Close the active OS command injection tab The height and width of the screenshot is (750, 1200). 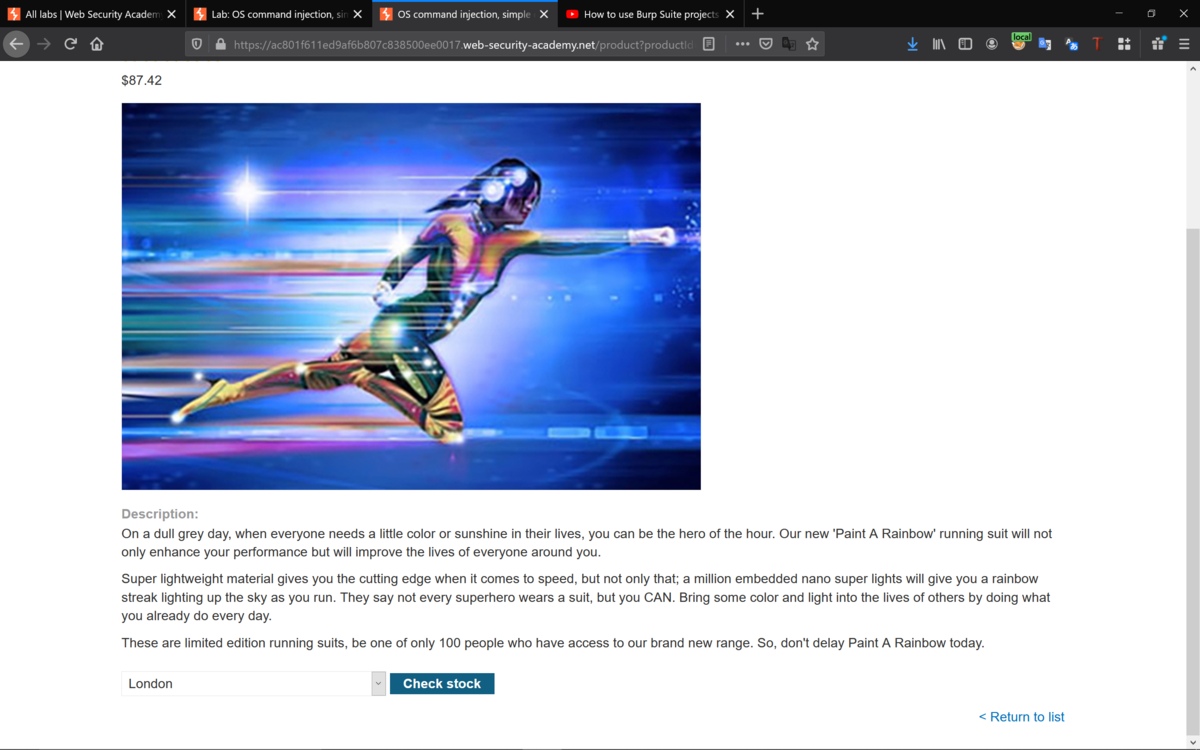tap(544, 14)
